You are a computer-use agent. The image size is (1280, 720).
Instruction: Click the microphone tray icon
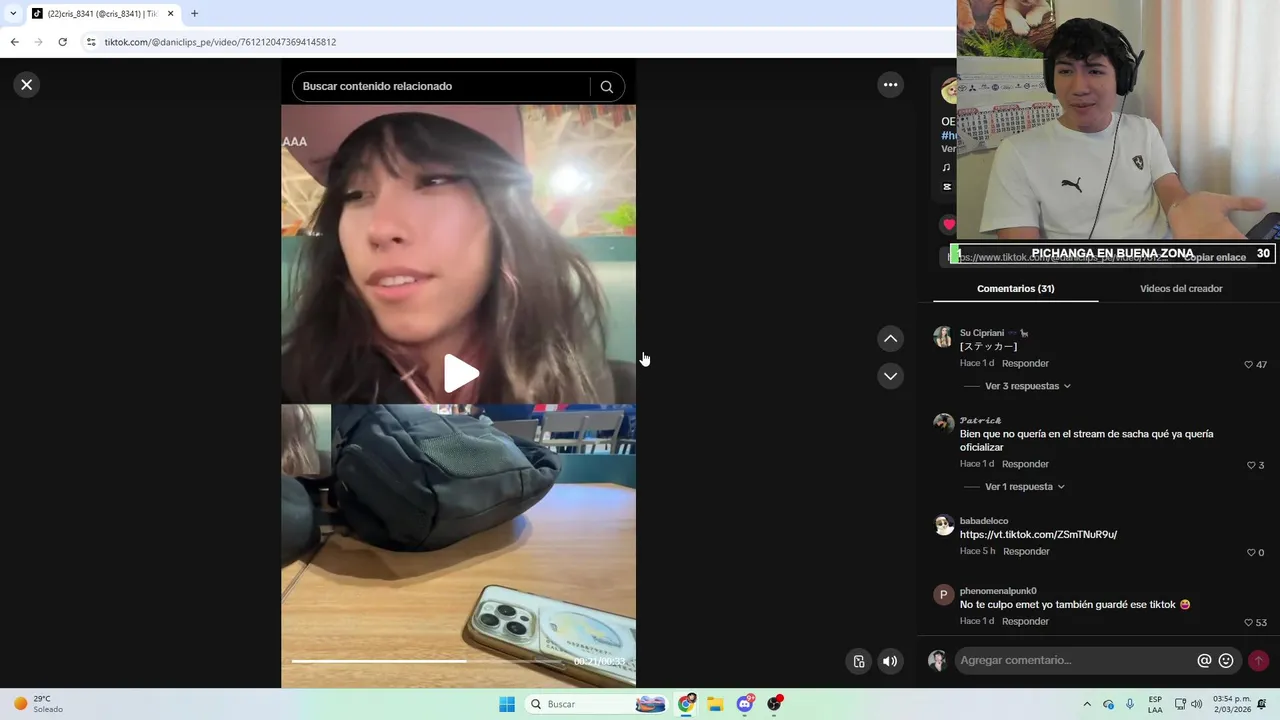(1130, 704)
